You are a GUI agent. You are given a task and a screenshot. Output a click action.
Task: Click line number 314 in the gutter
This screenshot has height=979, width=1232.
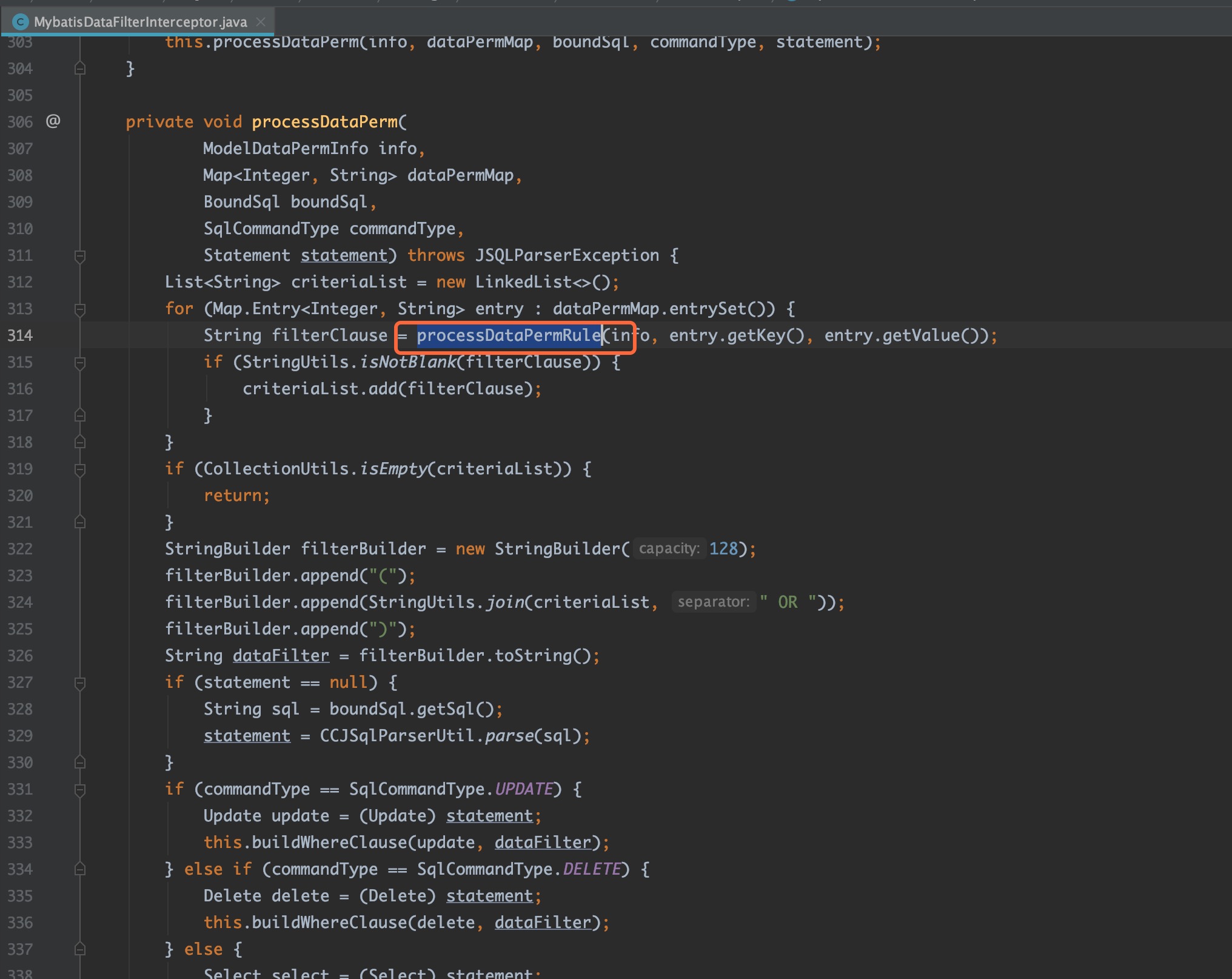(x=20, y=335)
